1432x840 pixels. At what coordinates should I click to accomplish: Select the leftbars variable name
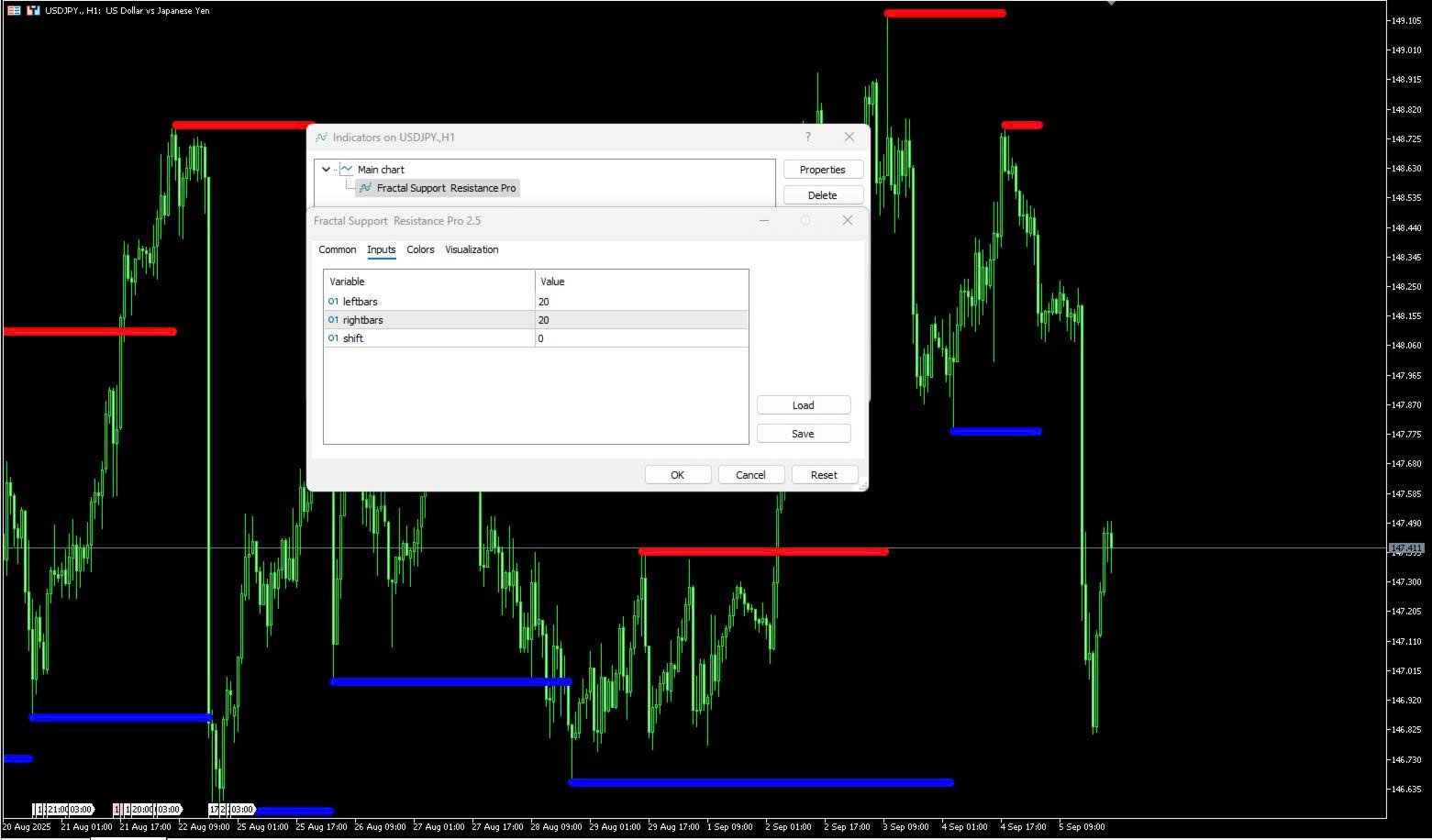click(x=361, y=302)
